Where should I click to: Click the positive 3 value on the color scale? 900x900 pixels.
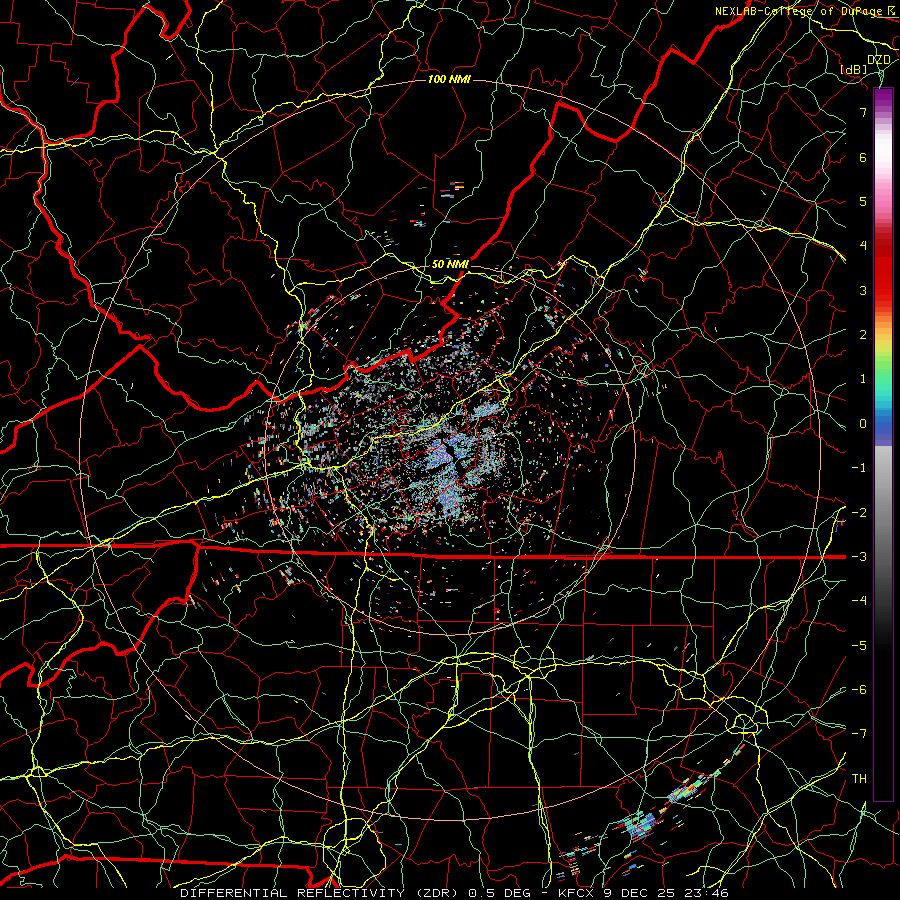863,290
